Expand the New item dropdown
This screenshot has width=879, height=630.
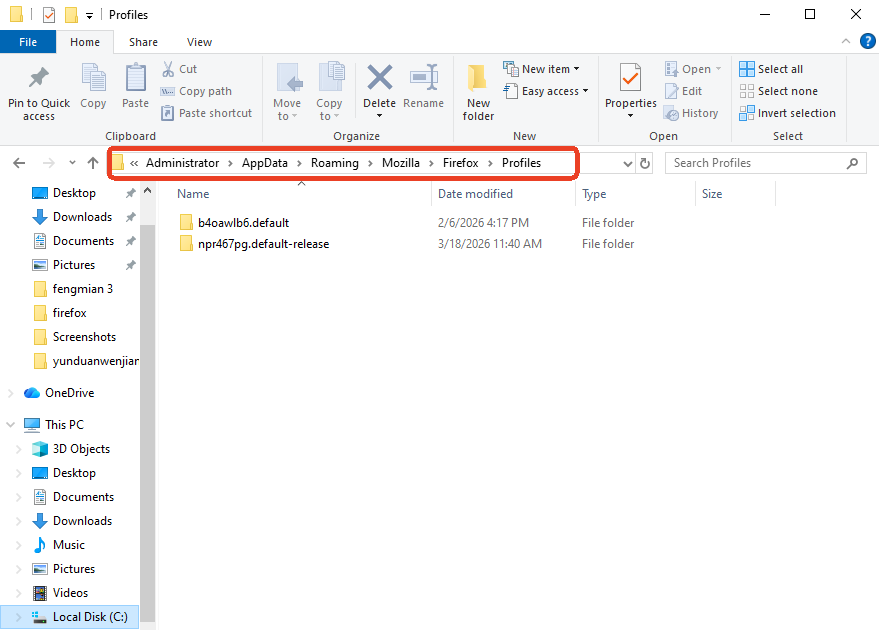tap(542, 68)
